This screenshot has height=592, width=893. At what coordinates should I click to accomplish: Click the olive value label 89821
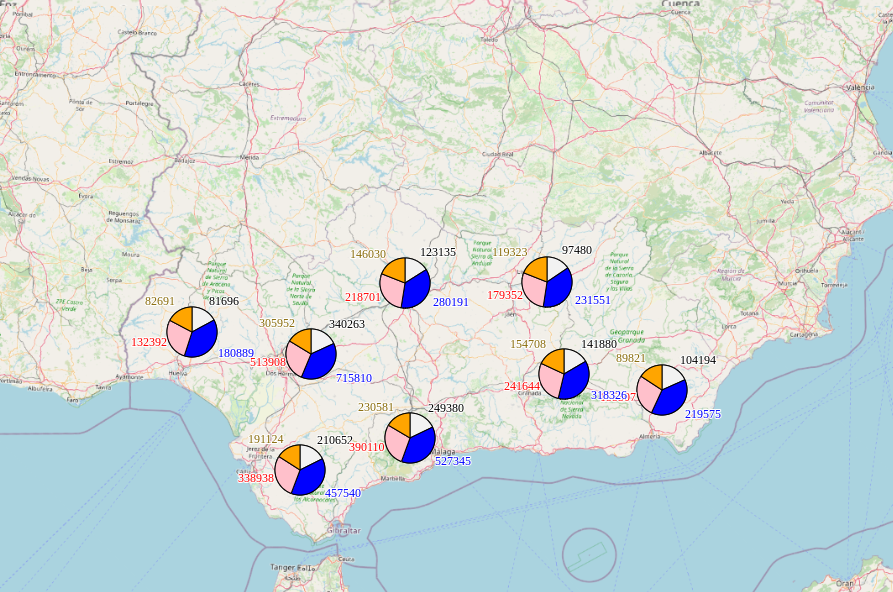point(631,358)
